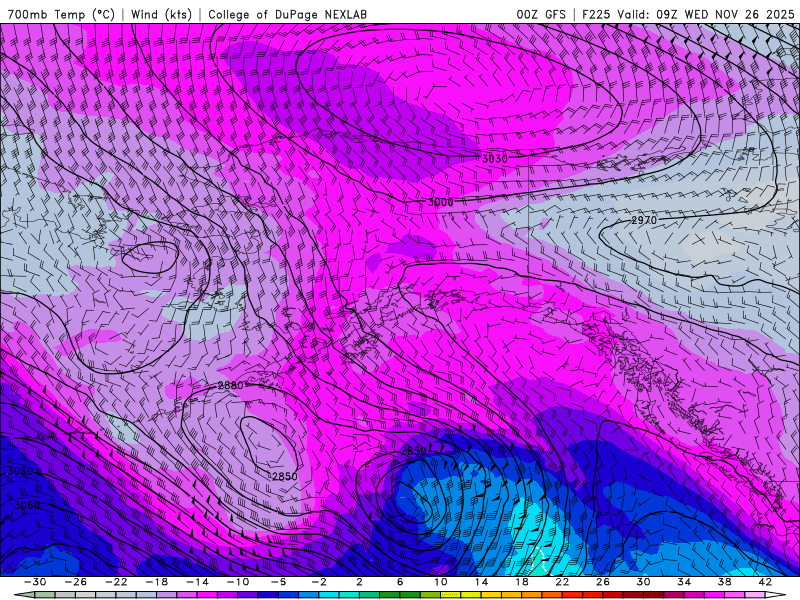Viewport: 800px width, 600px height.
Task: Click the −18 colorbar tick label
Action: tap(157, 582)
